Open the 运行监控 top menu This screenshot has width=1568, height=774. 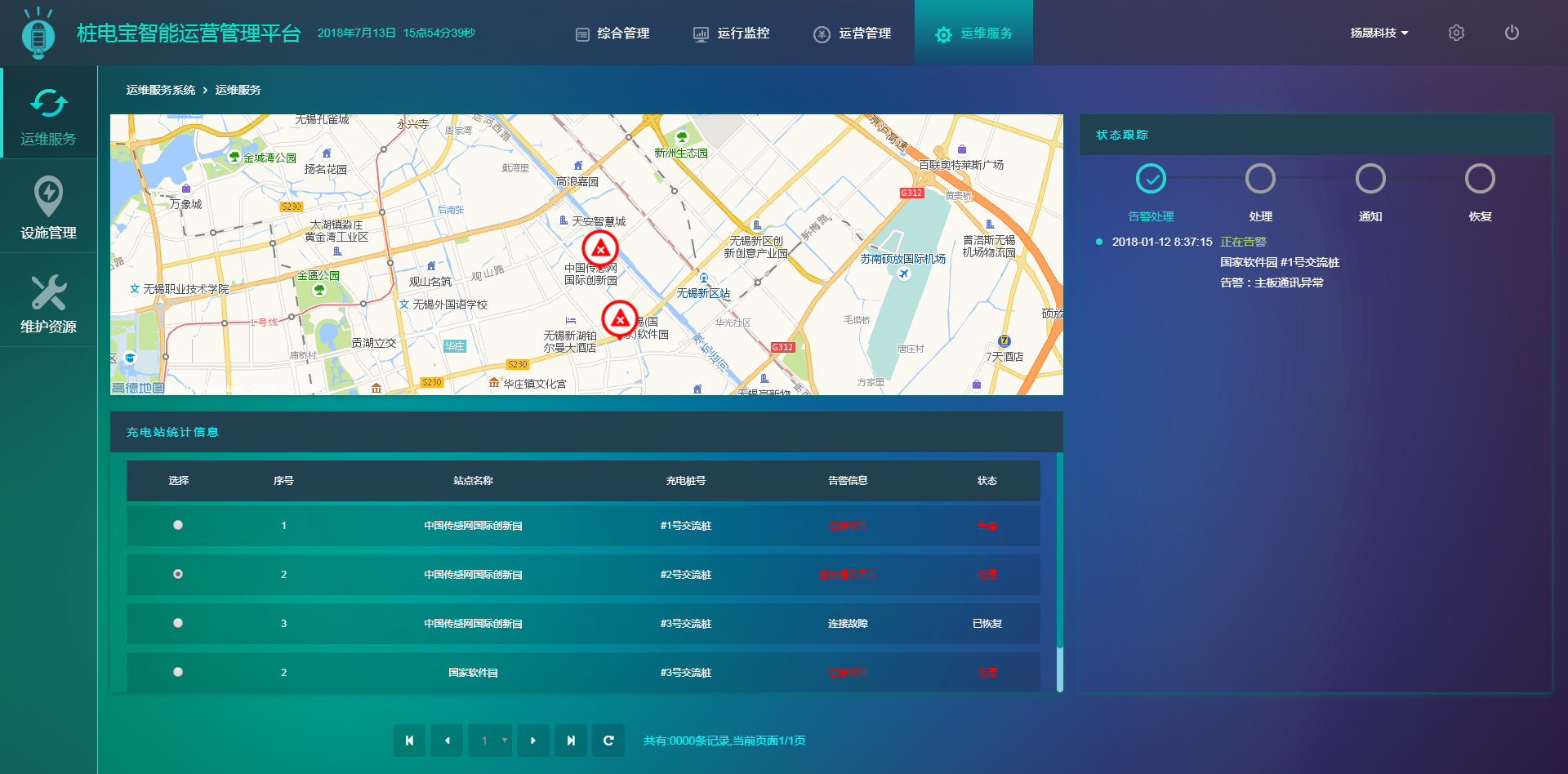tap(732, 33)
